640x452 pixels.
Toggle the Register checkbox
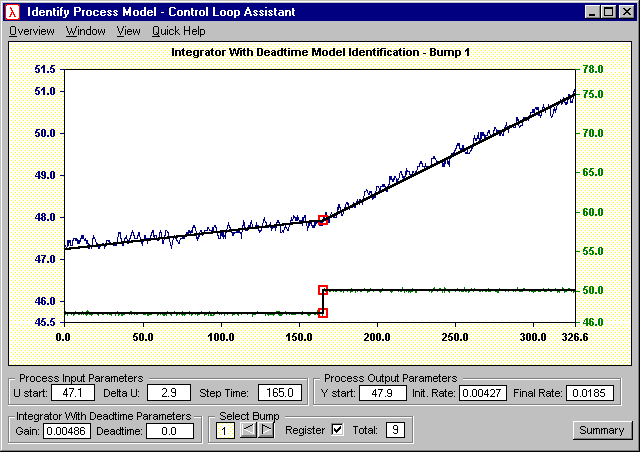pyautogui.click(x=337, y=430)
